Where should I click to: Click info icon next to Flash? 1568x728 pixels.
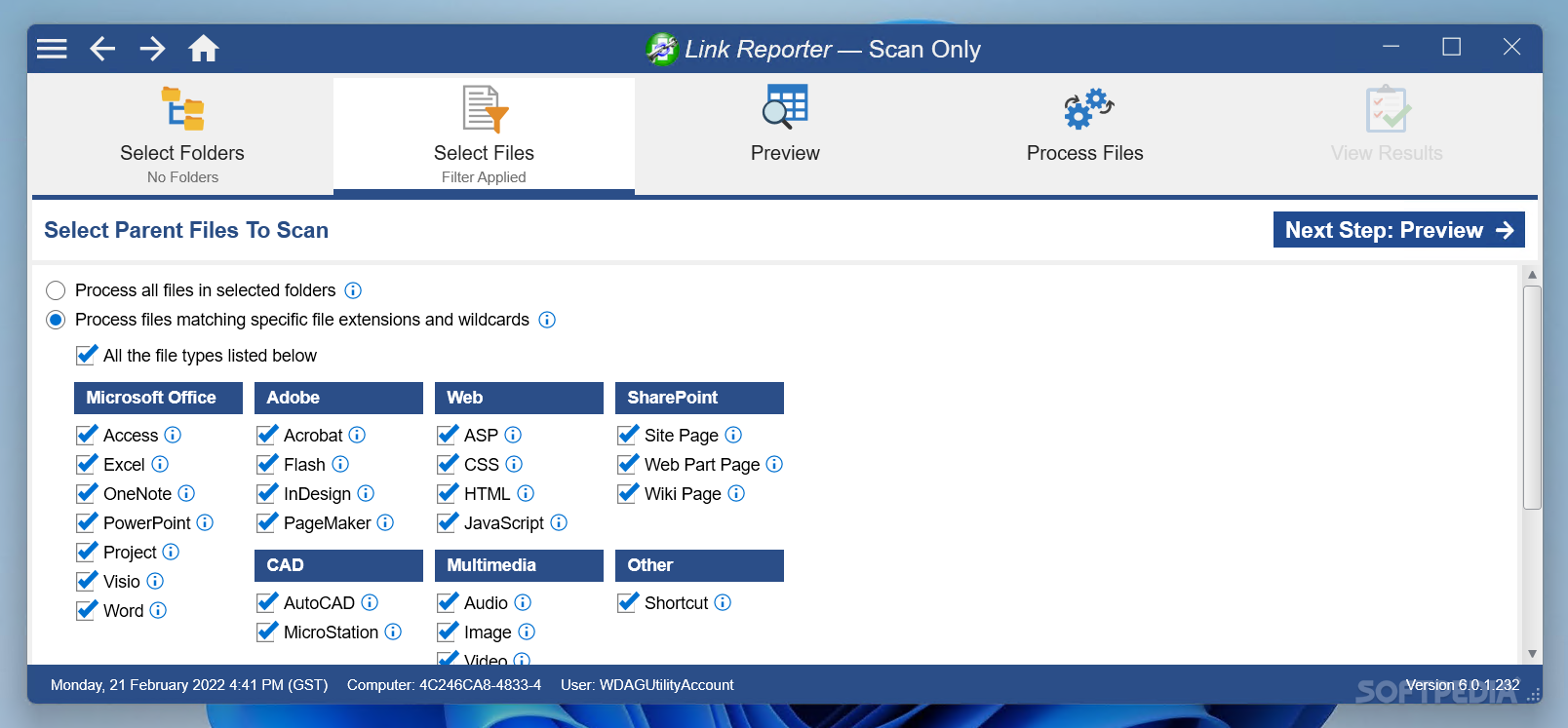(340, 464)
